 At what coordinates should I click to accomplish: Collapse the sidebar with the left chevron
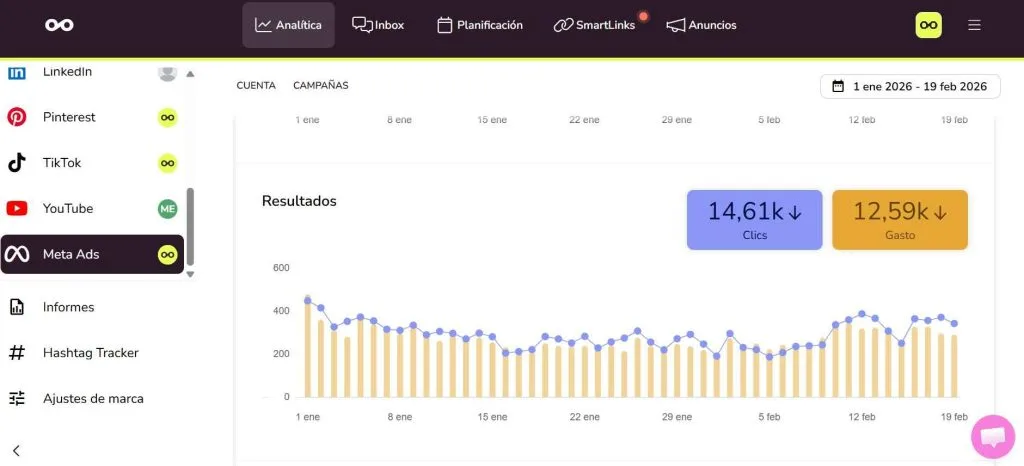point(16,450)
